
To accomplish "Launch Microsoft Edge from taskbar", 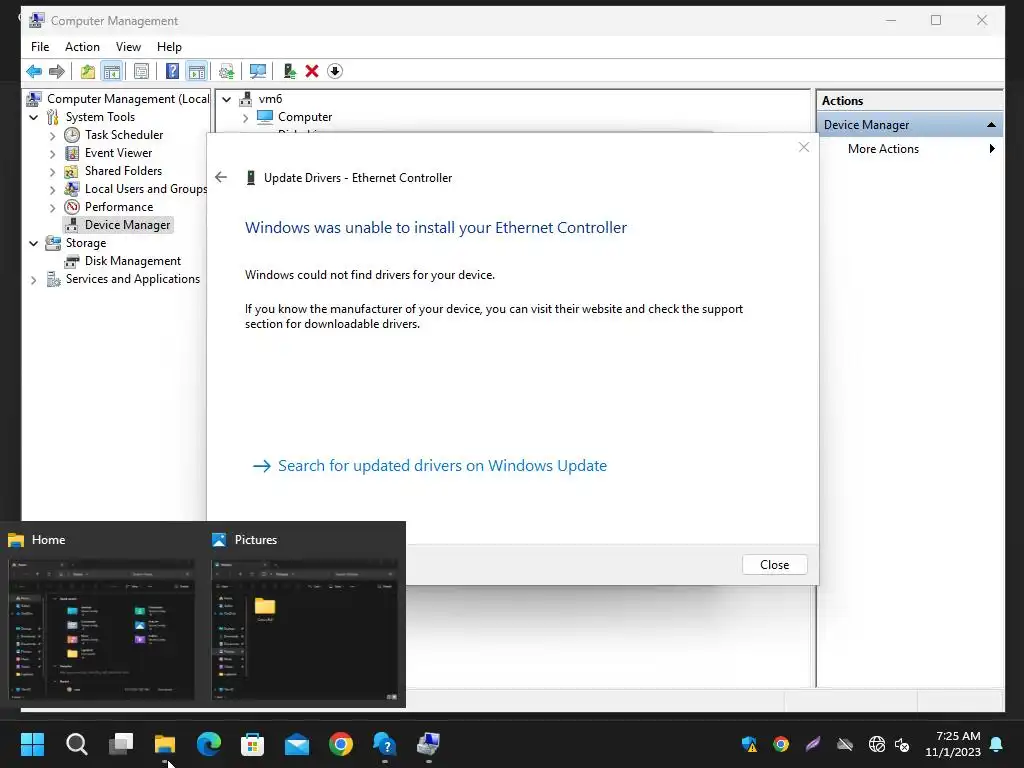I will pos(209,744).
